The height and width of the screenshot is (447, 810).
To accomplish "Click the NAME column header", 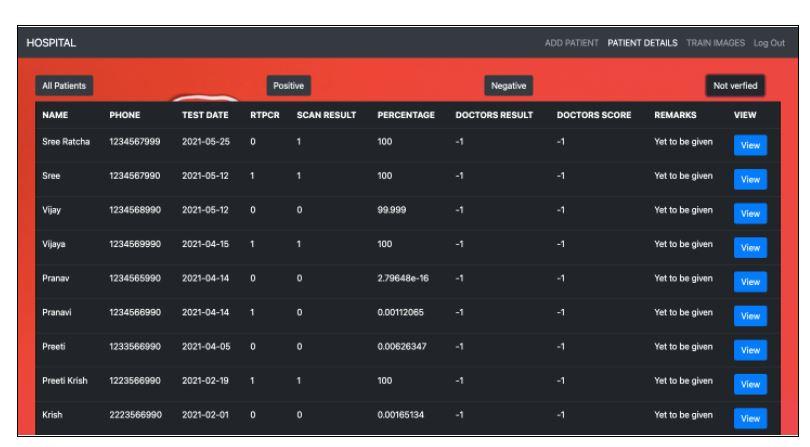I will pyautogui.click(x=55, y=115).
